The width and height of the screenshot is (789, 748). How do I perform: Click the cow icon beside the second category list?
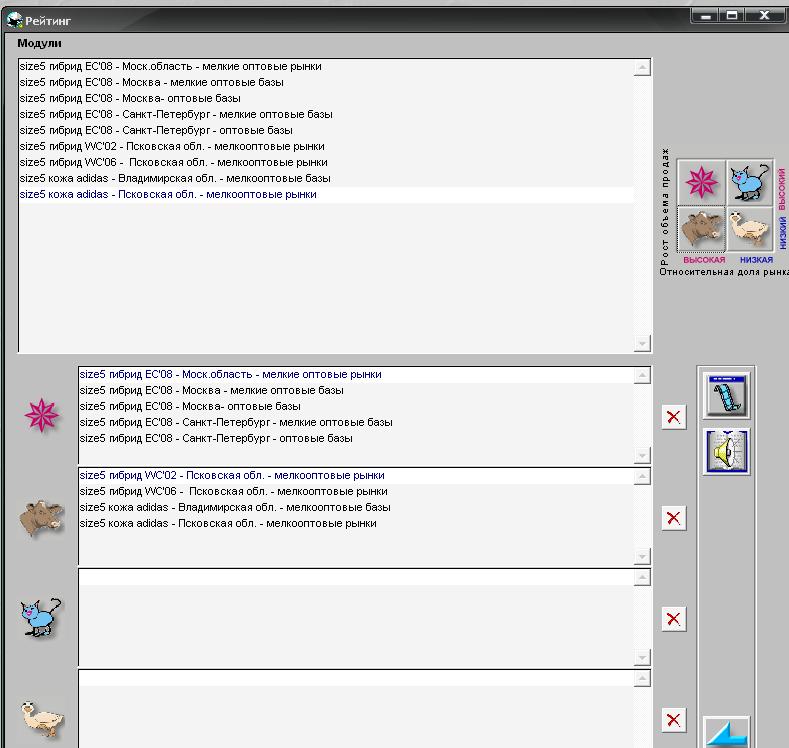pyautogui.click(x=42, y=518)
